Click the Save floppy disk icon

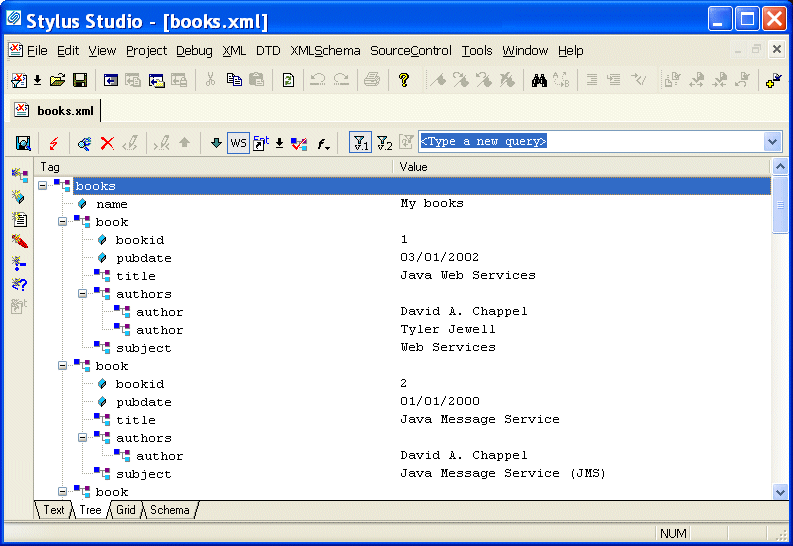coord(80,80)
